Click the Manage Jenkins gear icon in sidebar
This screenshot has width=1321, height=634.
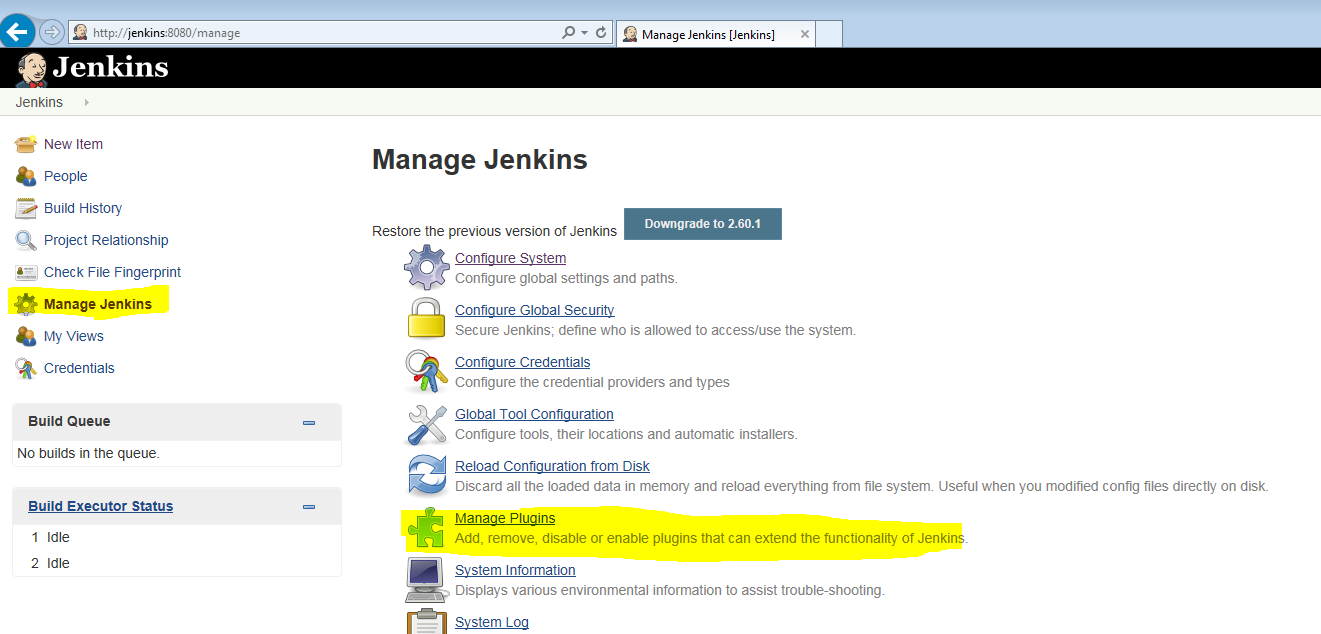tap(26, 304)
